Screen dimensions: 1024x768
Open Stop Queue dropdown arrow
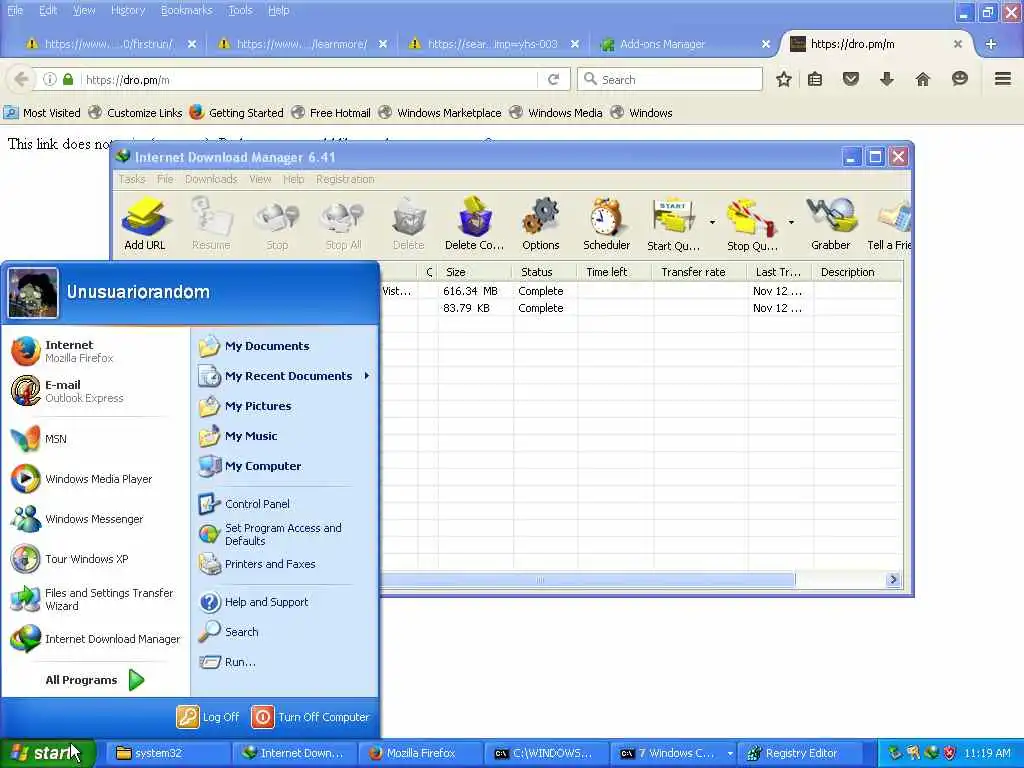tap(791, 222)
